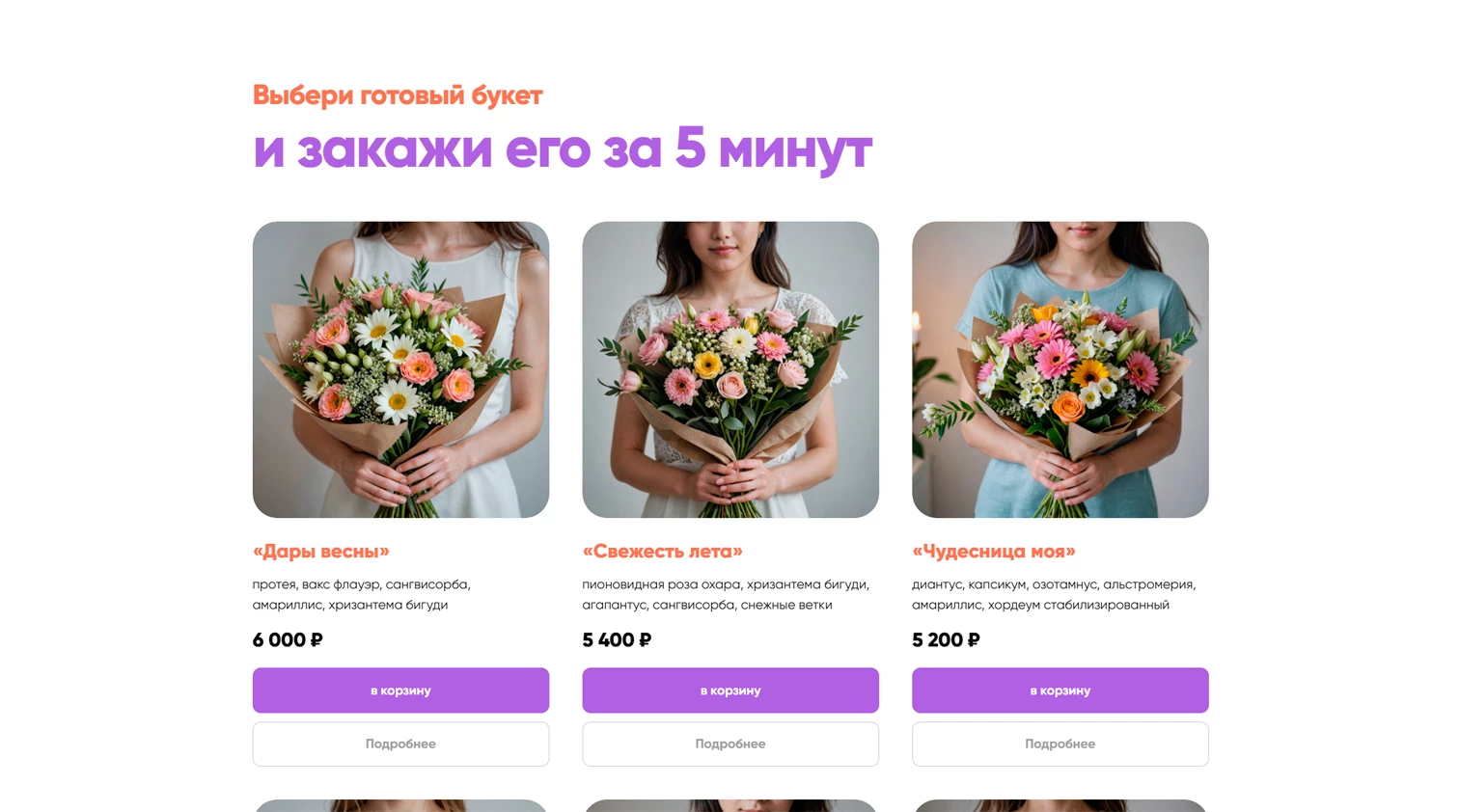Add «Чудесница моя» bouquet to cart
Image resolution: width=1459 pixels, height=812 pixels.
1060,690
